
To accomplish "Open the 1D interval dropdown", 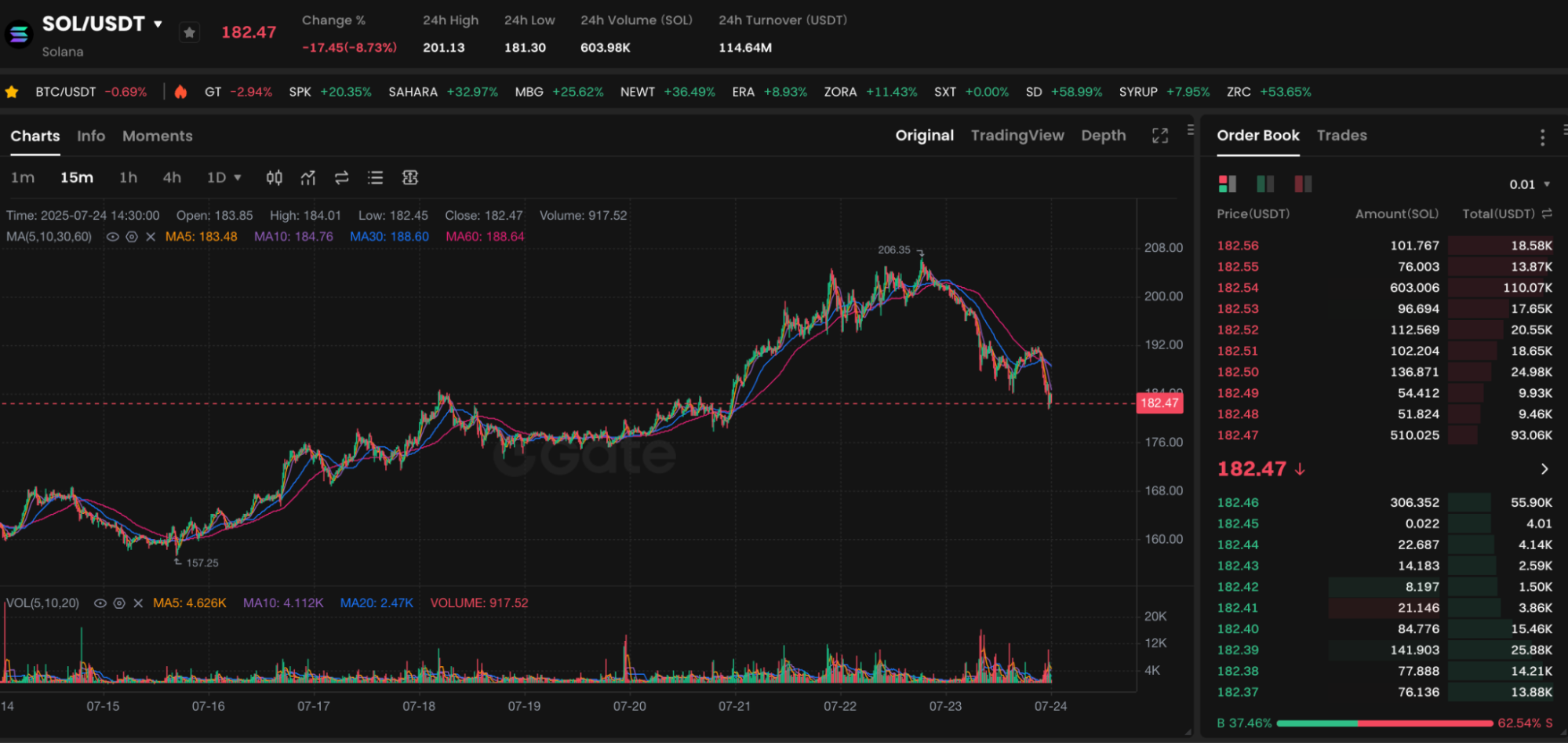I will pos(224,178).
